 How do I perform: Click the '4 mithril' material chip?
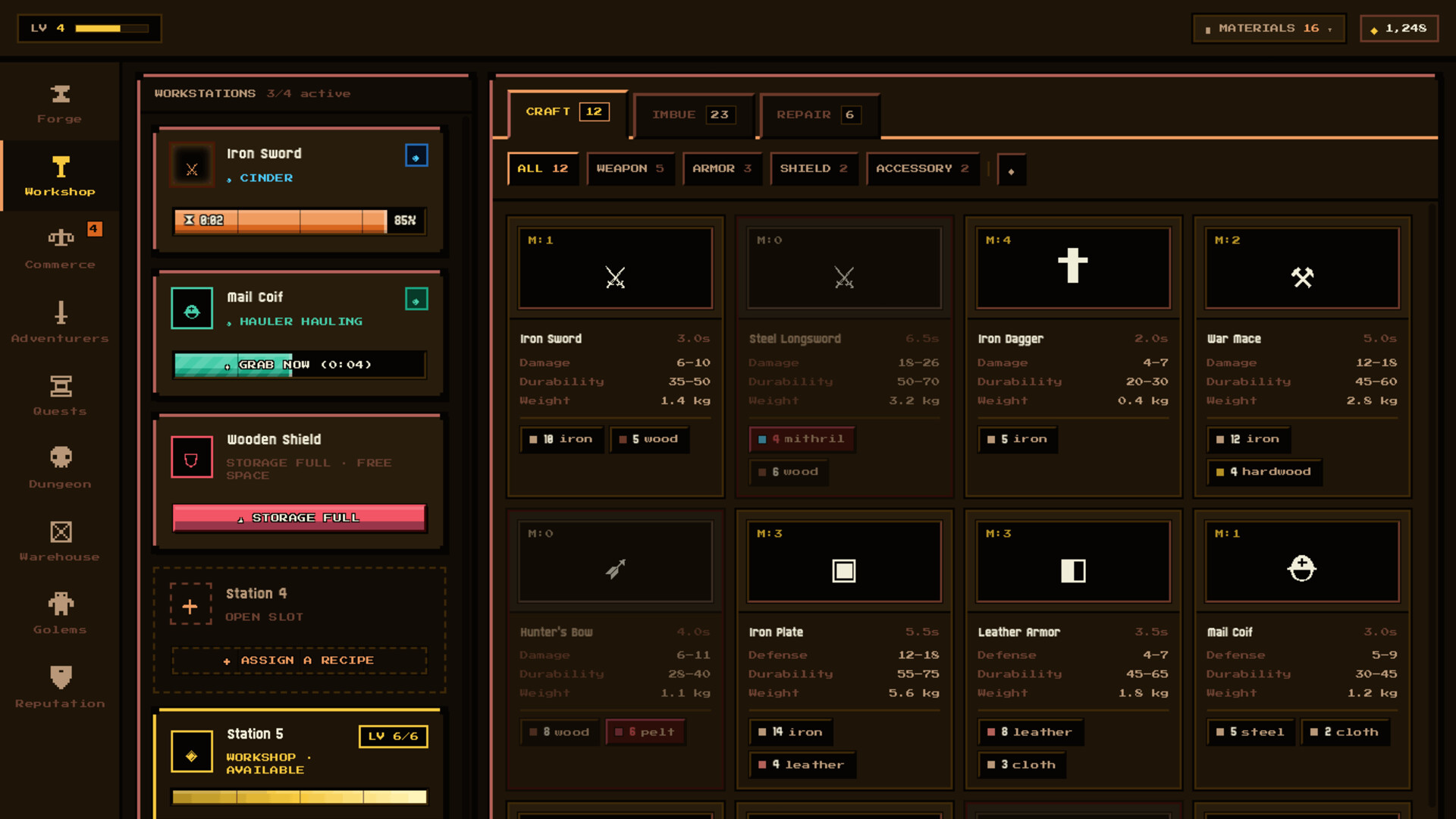pyautogui.click(x=802, y=439)
